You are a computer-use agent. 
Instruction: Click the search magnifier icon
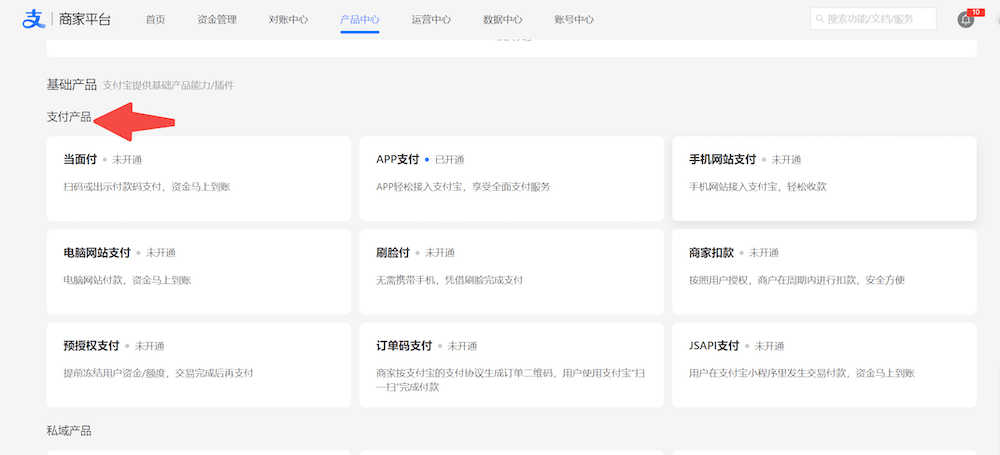pyautogui.click(x=822, y=19)
